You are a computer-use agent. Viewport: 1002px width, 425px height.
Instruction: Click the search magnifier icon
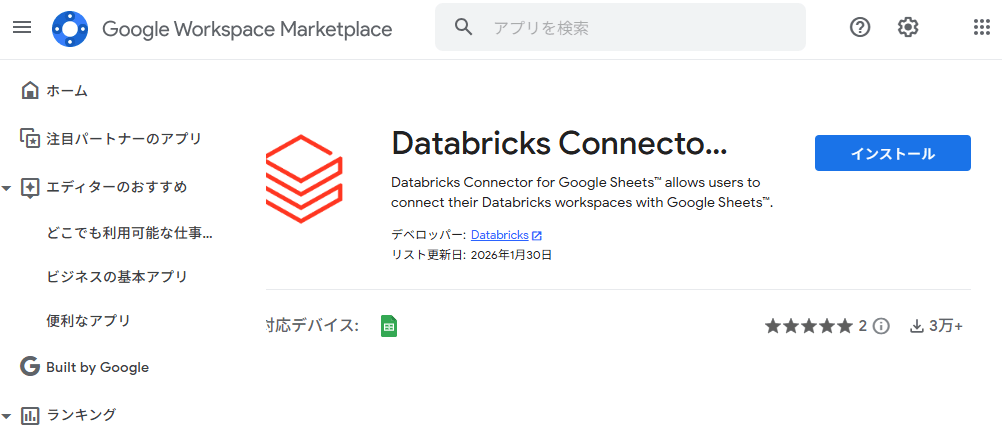click(463, 28)
